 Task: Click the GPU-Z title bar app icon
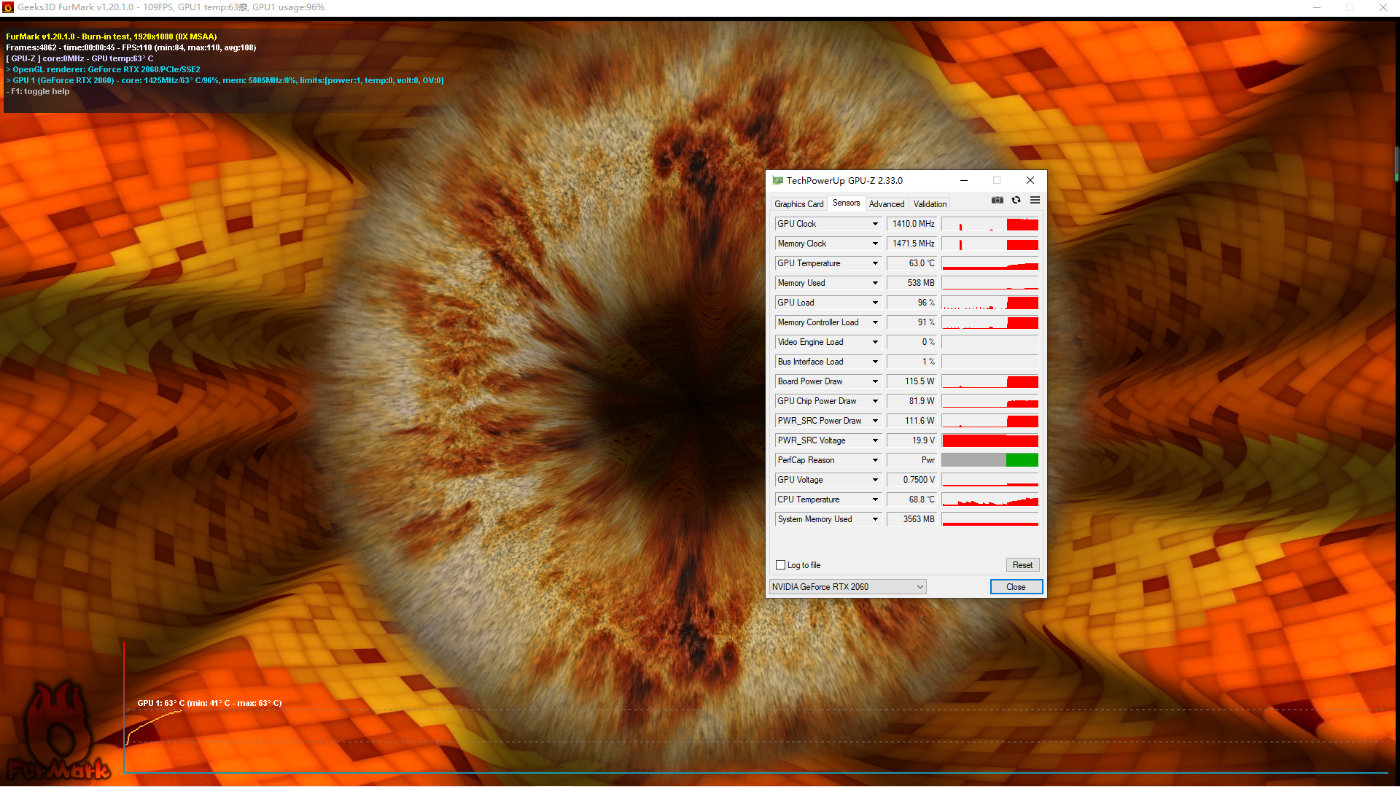777,181
